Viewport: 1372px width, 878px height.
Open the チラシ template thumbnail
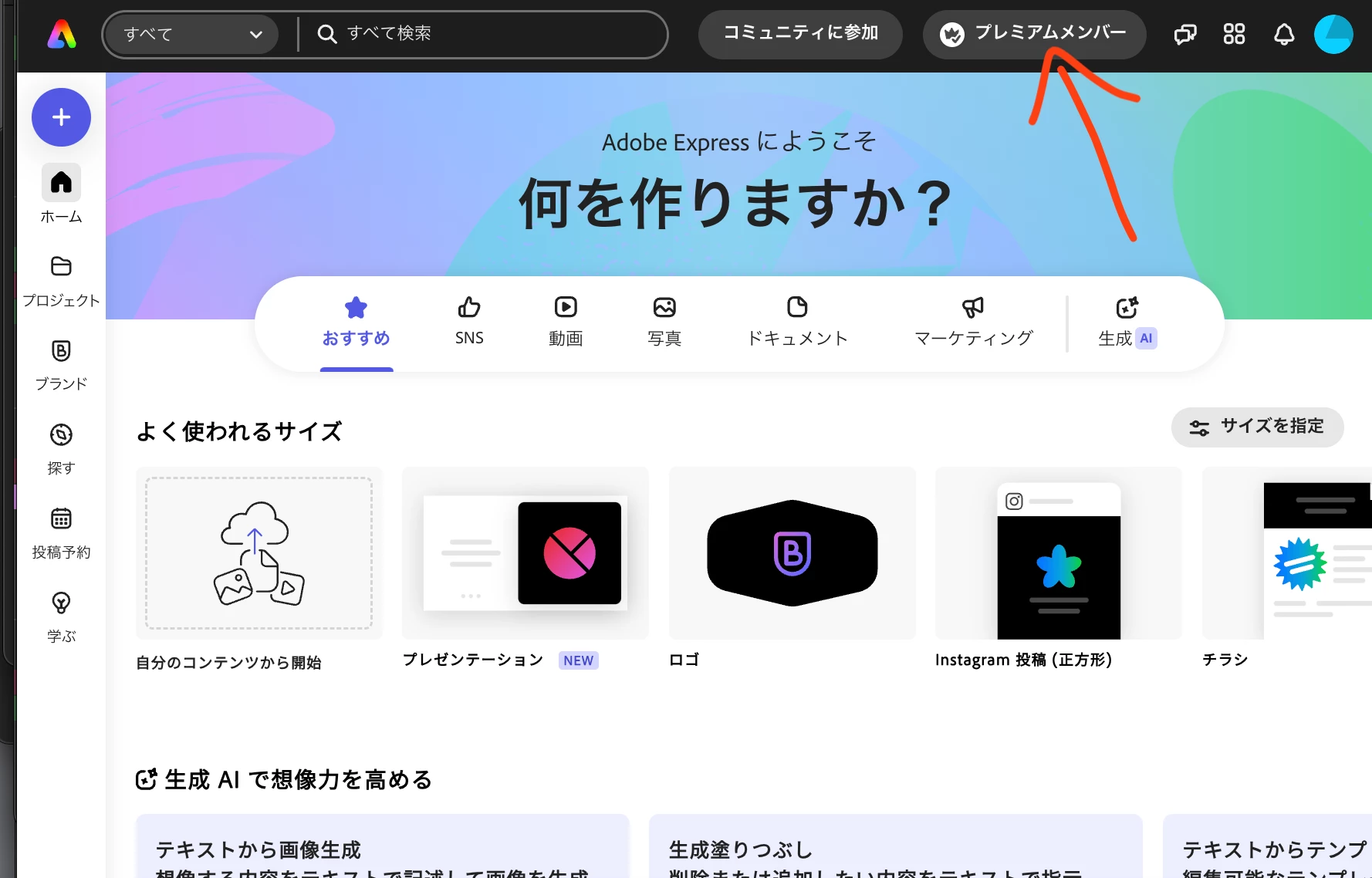(1287, 552)
